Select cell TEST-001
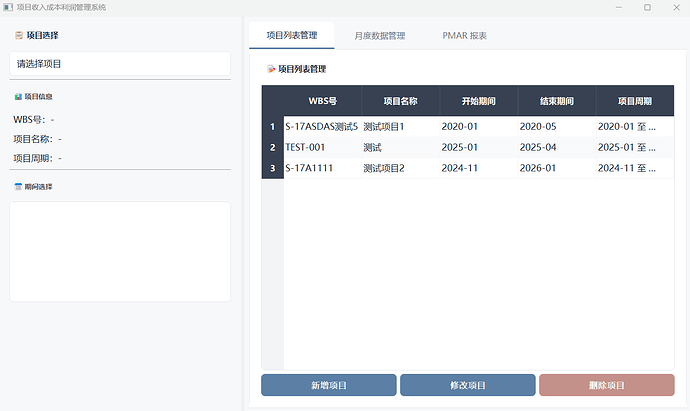 [323, 147]
